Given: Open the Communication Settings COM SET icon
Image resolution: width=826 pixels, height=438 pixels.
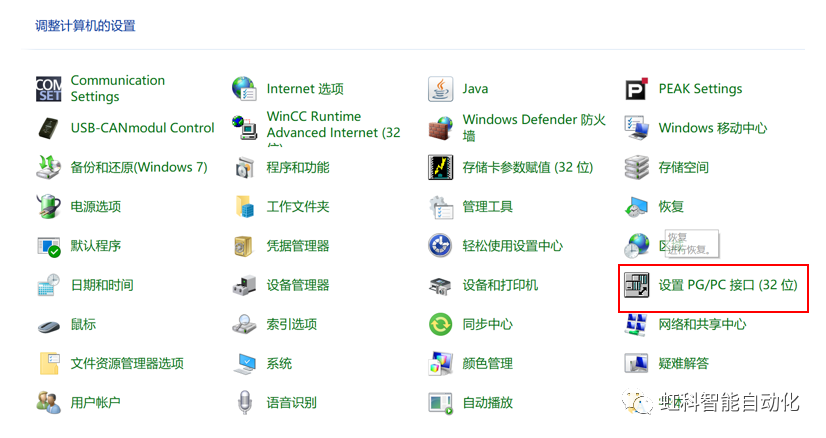Looking at the screenshot, I should pos(48,89).
